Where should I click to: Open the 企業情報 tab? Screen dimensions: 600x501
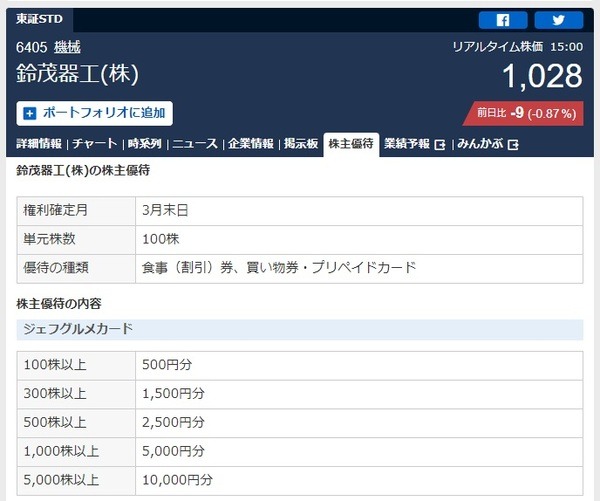(x=251, y=144)
